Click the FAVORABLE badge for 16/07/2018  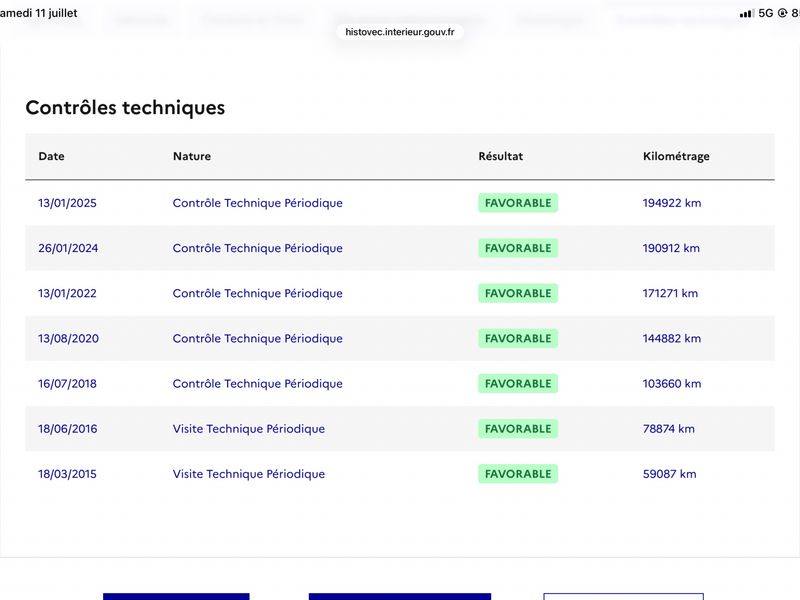click(518, 384)
